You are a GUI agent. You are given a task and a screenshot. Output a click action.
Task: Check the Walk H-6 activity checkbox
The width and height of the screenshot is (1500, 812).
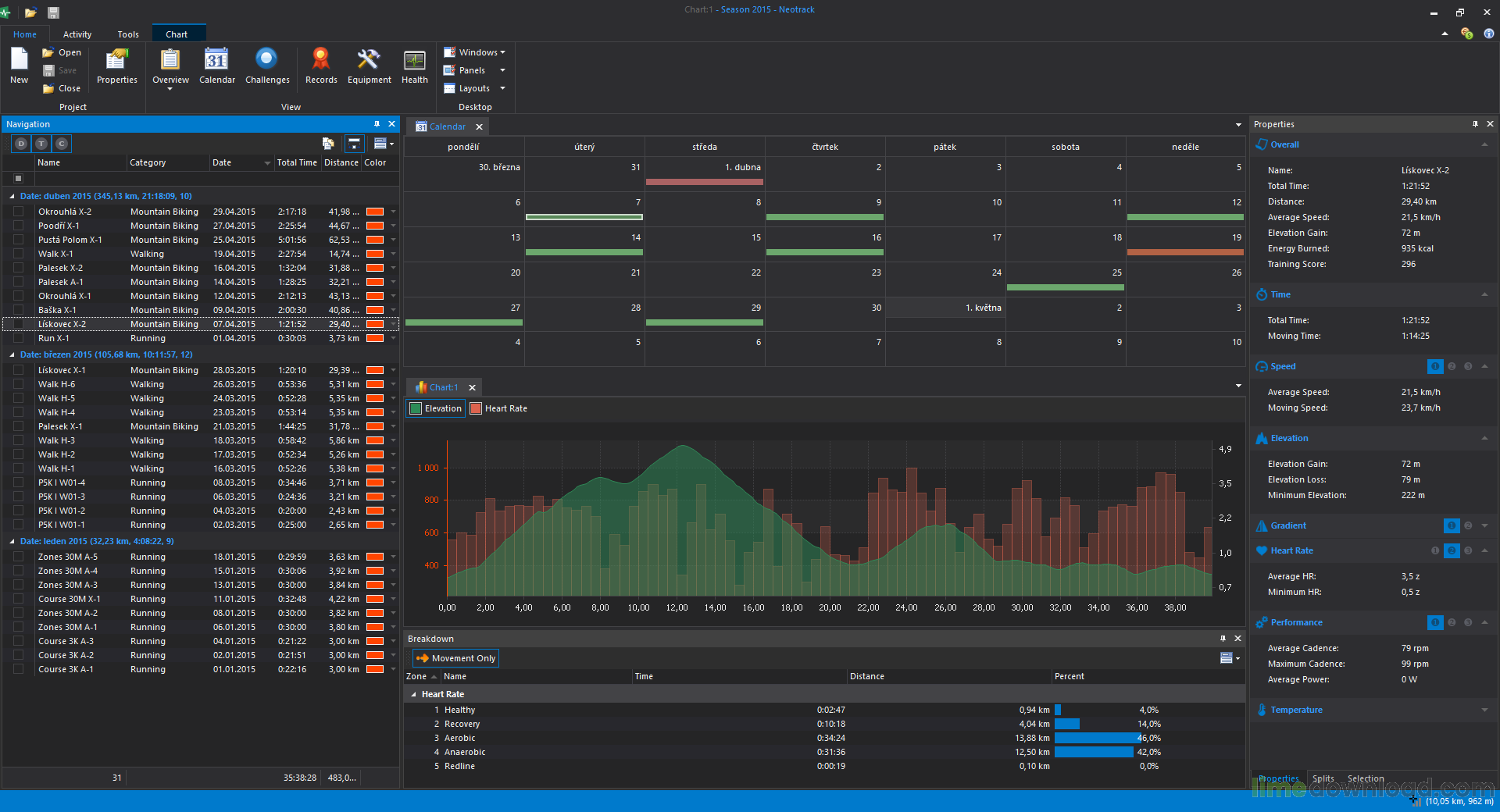(18, 384)
